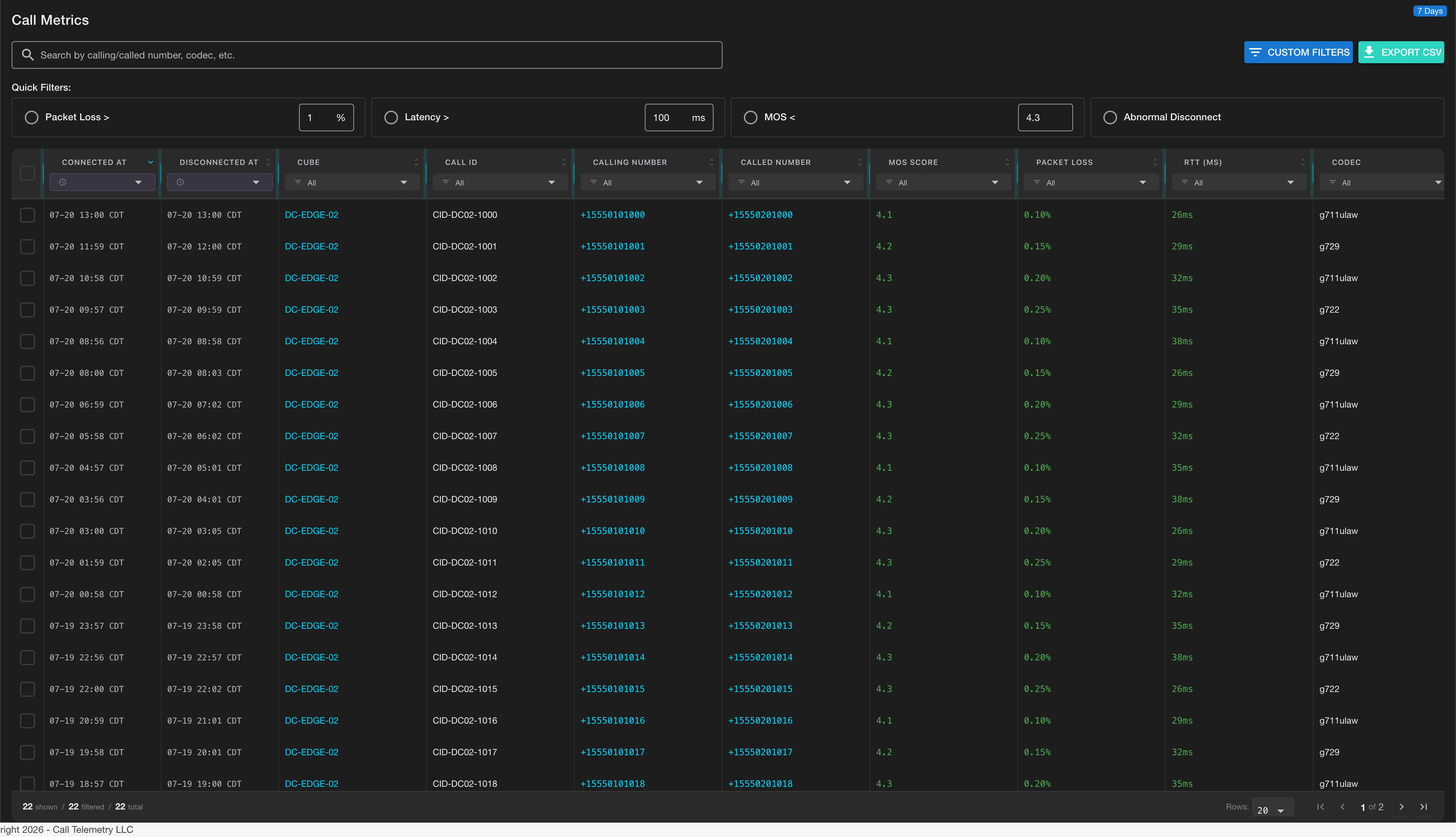Open the MOS Score filter dropdown

pyautogui.click(x=944, y=182)
